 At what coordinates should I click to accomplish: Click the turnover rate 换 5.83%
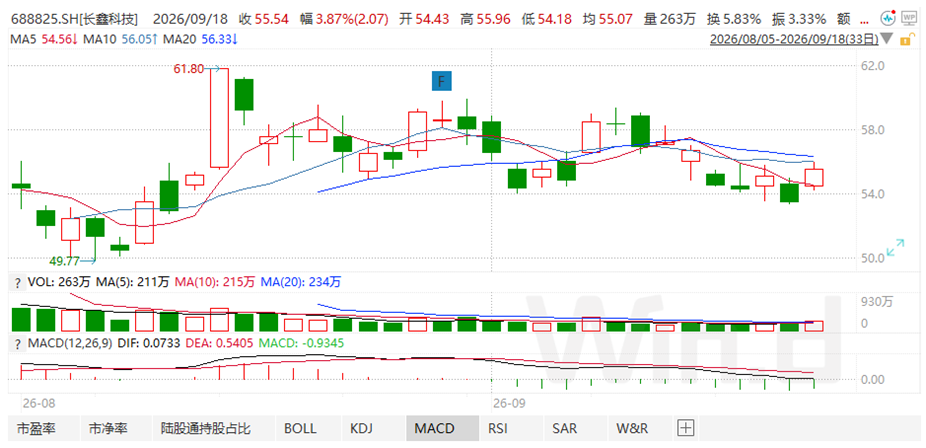point(733,19)
